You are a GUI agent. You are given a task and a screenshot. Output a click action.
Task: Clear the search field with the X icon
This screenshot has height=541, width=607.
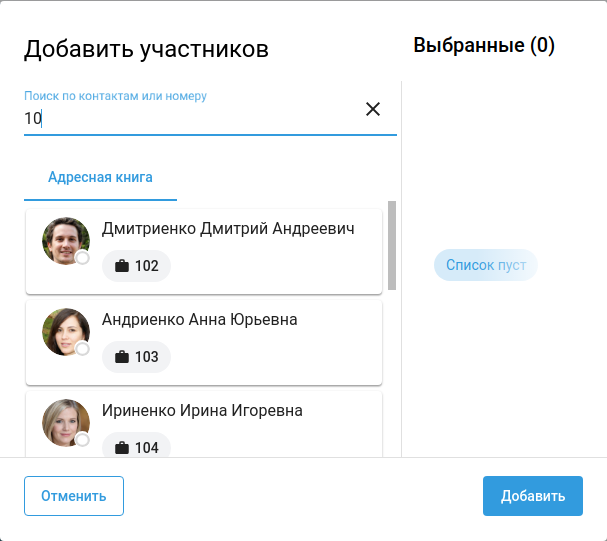click(x=373, y=109)
